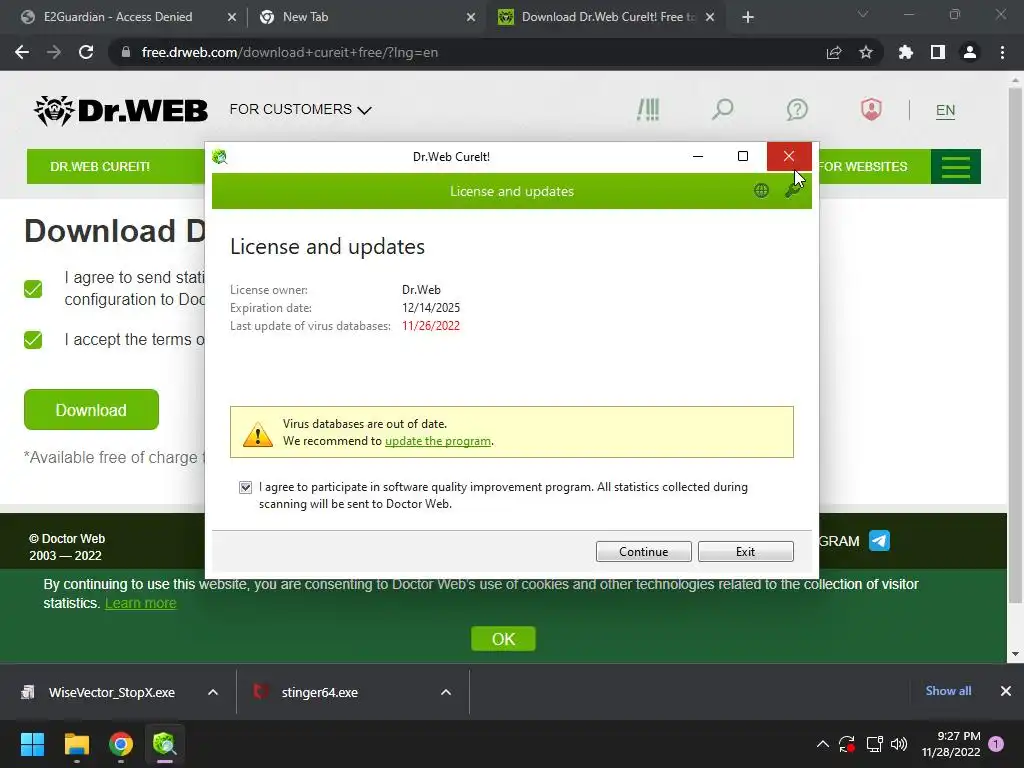Click '12/14/2025' expiration date
The height and width of the screenshot is (768, 1024).
431,308
